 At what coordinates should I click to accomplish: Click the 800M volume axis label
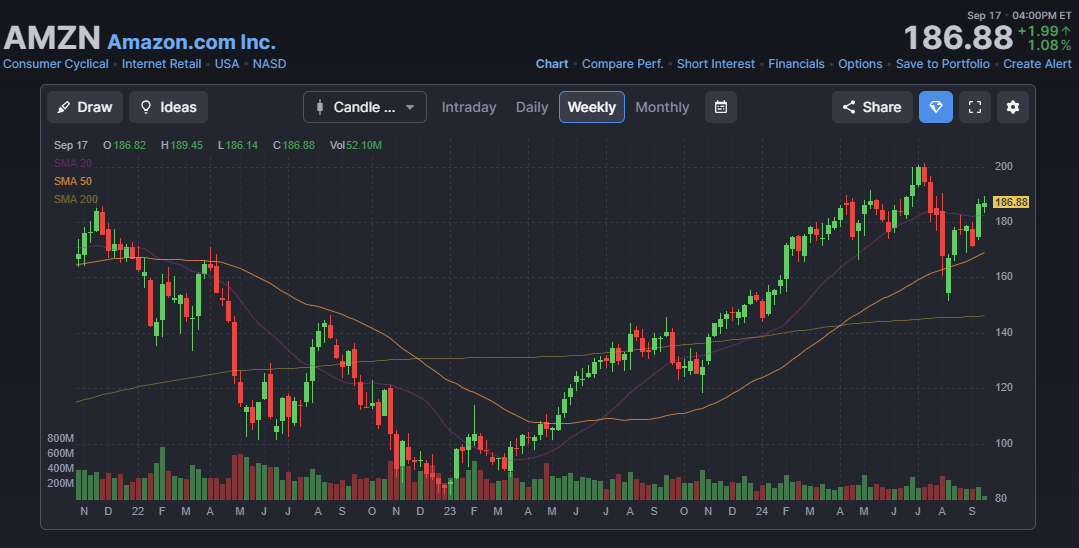click(x=61, y=438)
